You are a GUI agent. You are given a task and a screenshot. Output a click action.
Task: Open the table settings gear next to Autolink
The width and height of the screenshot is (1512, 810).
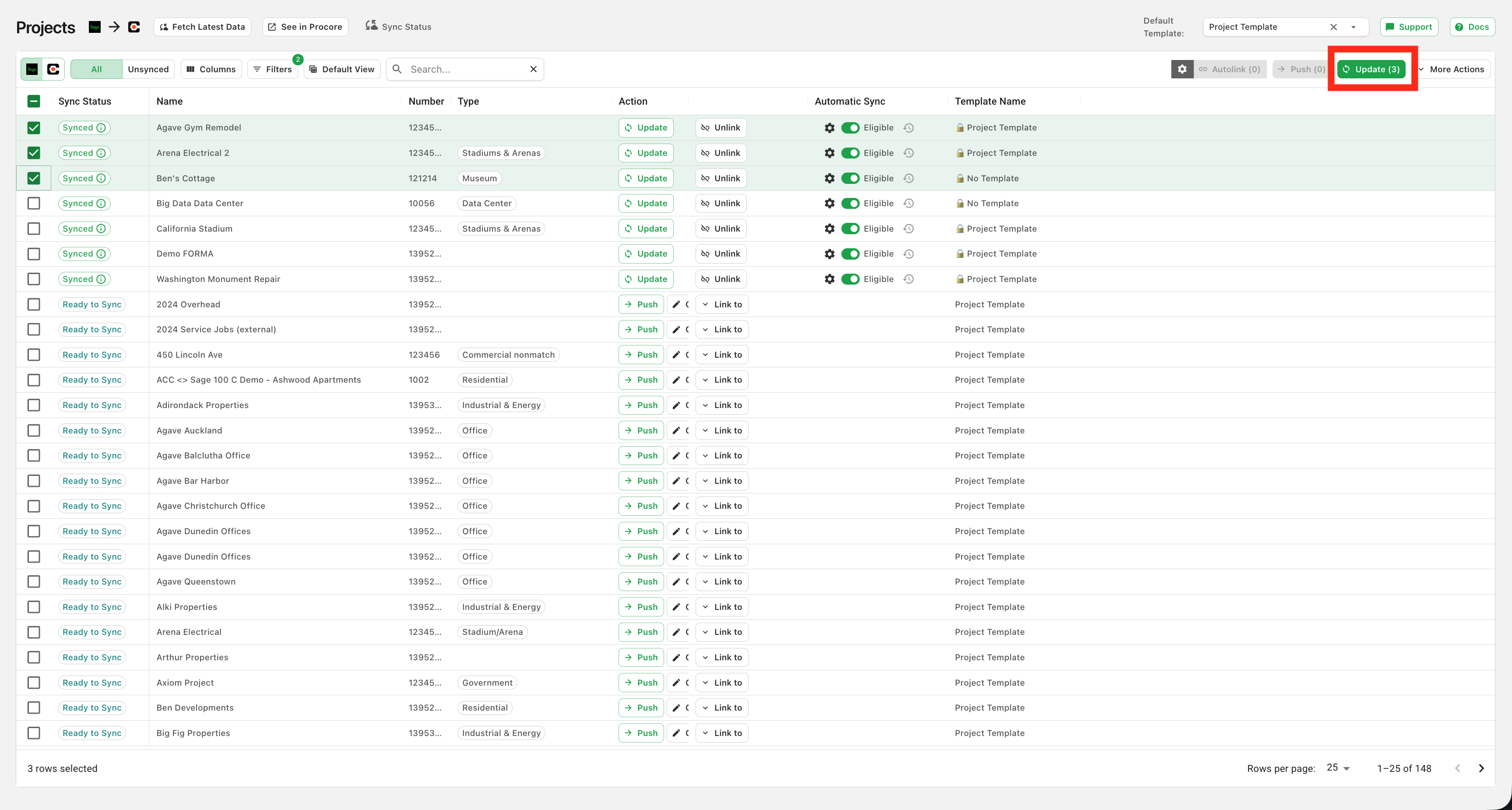[1182, 69]
